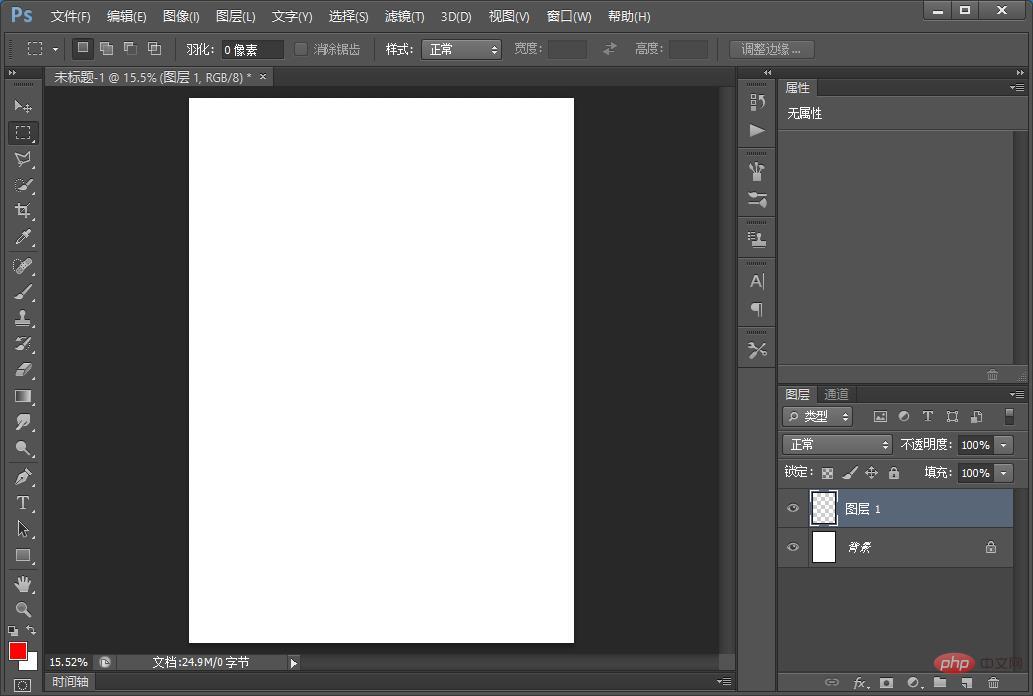Screen dimensions: 1033x696
Task: Close the 未标题-1 document tab
Action: pyautogui.click(x=263, y=76)
